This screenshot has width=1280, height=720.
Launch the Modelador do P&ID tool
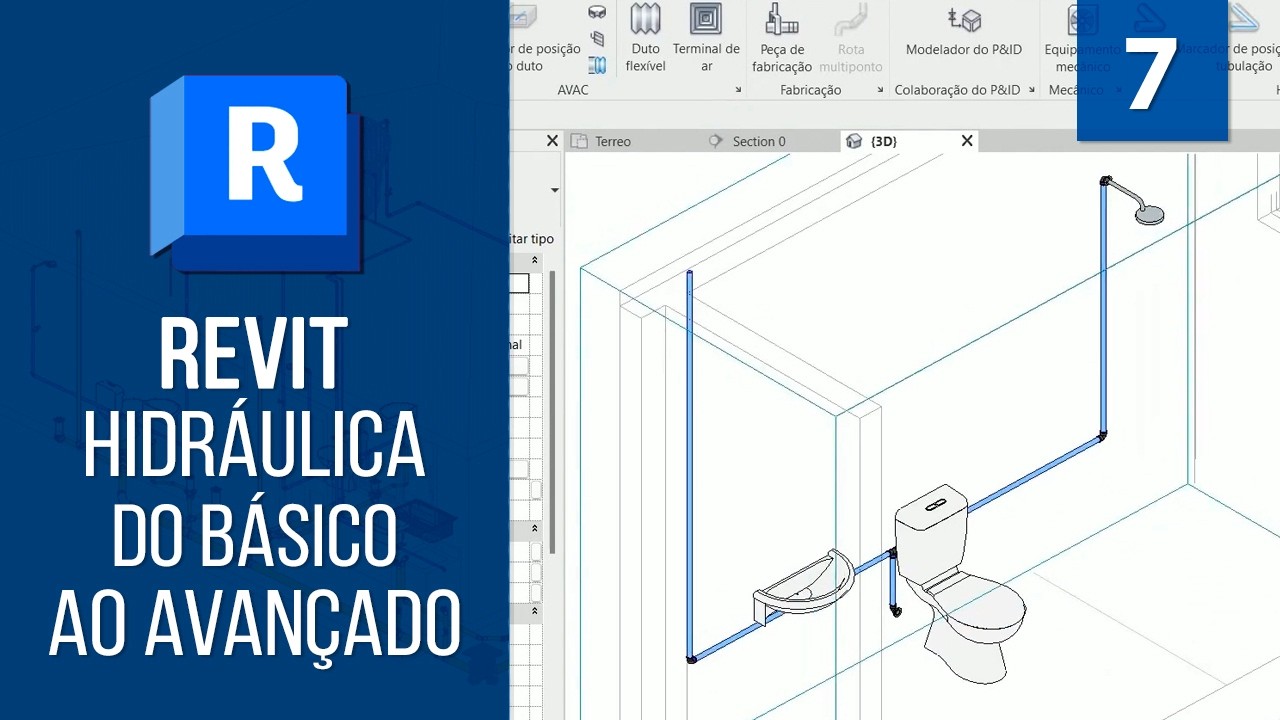pos(964,32)
